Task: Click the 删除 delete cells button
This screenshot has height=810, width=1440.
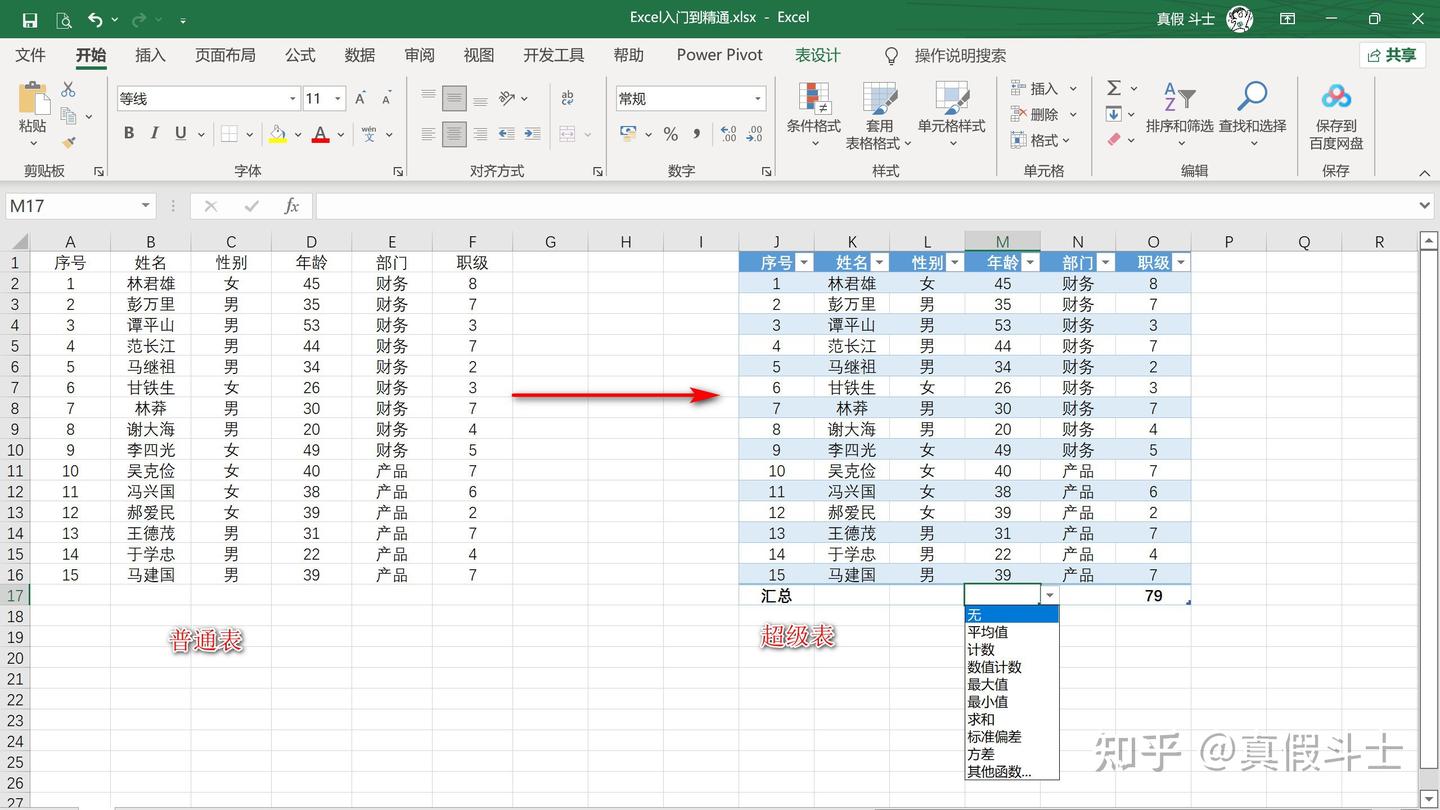Action: pyautogui.click(x=1035, y=114)
